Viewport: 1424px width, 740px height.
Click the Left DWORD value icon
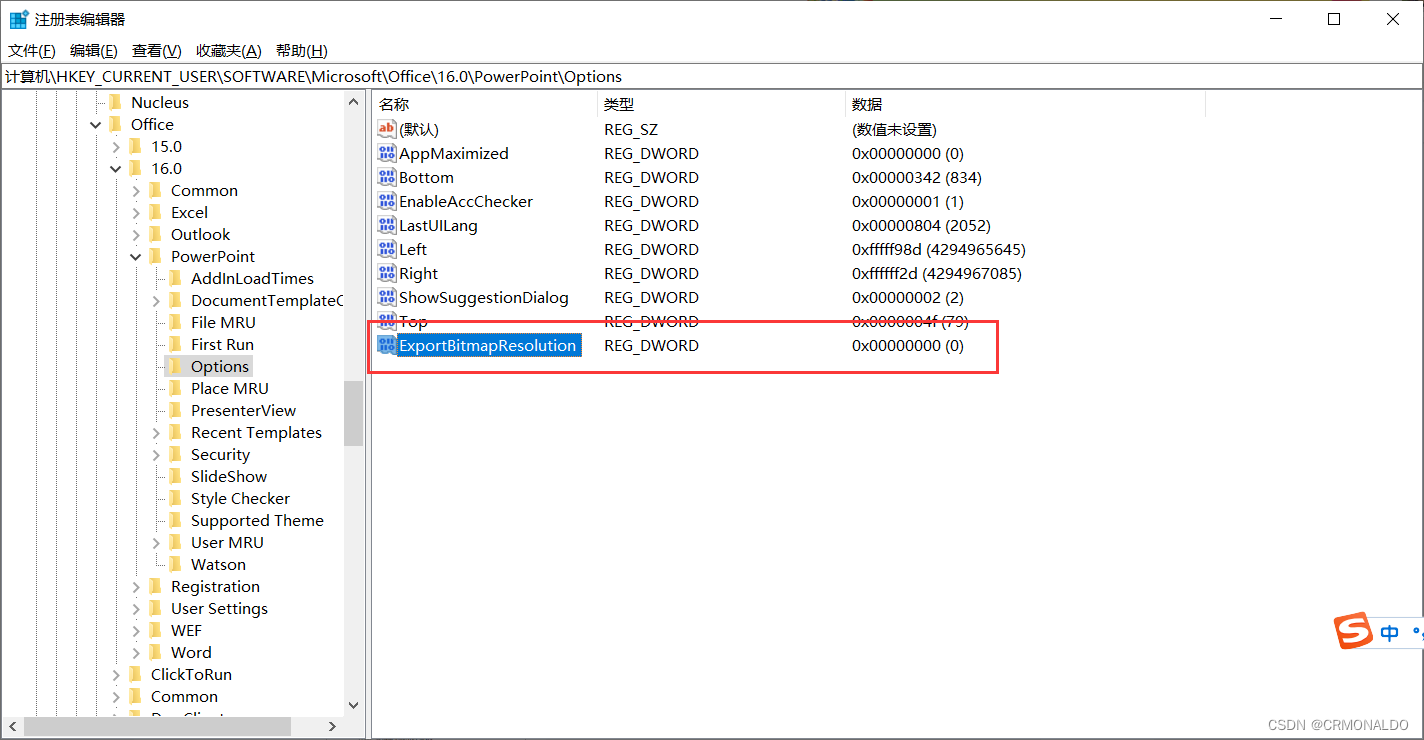386,249
